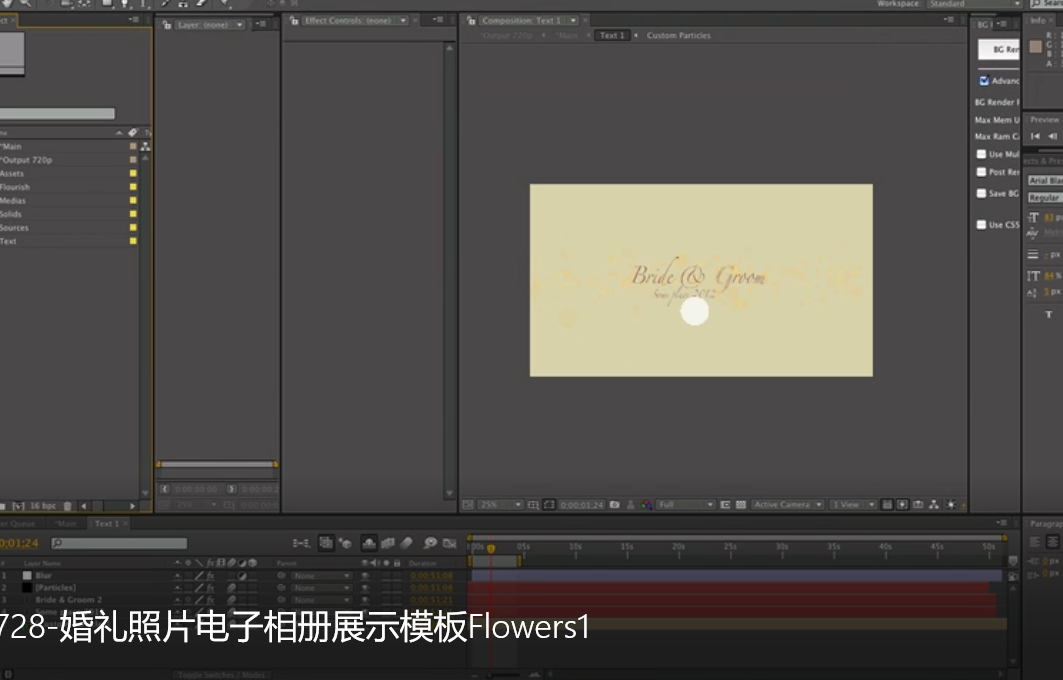Show channel and color management settings
Image resolution: width=1063 pixels, height=680 pixels.
[647, 504]
